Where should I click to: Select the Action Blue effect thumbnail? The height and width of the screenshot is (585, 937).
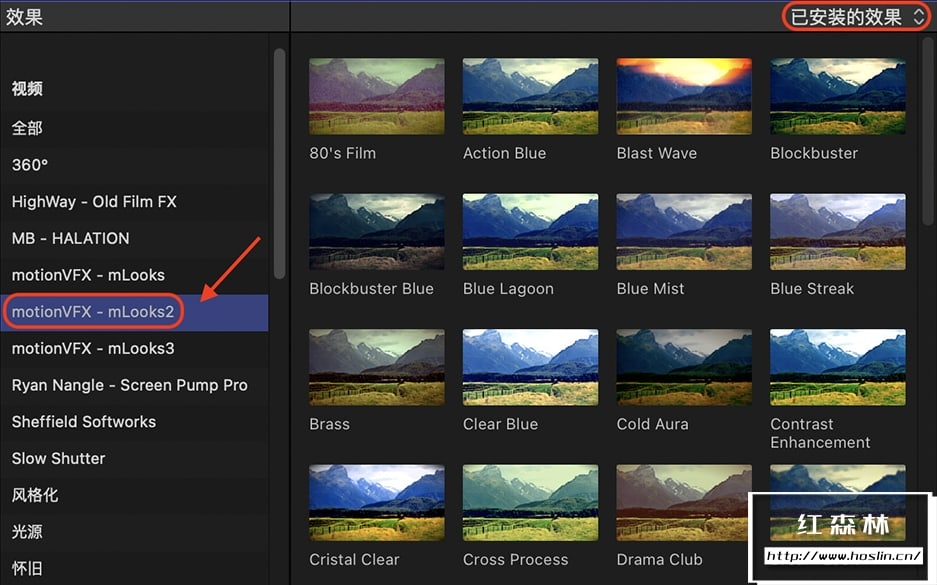530,96
